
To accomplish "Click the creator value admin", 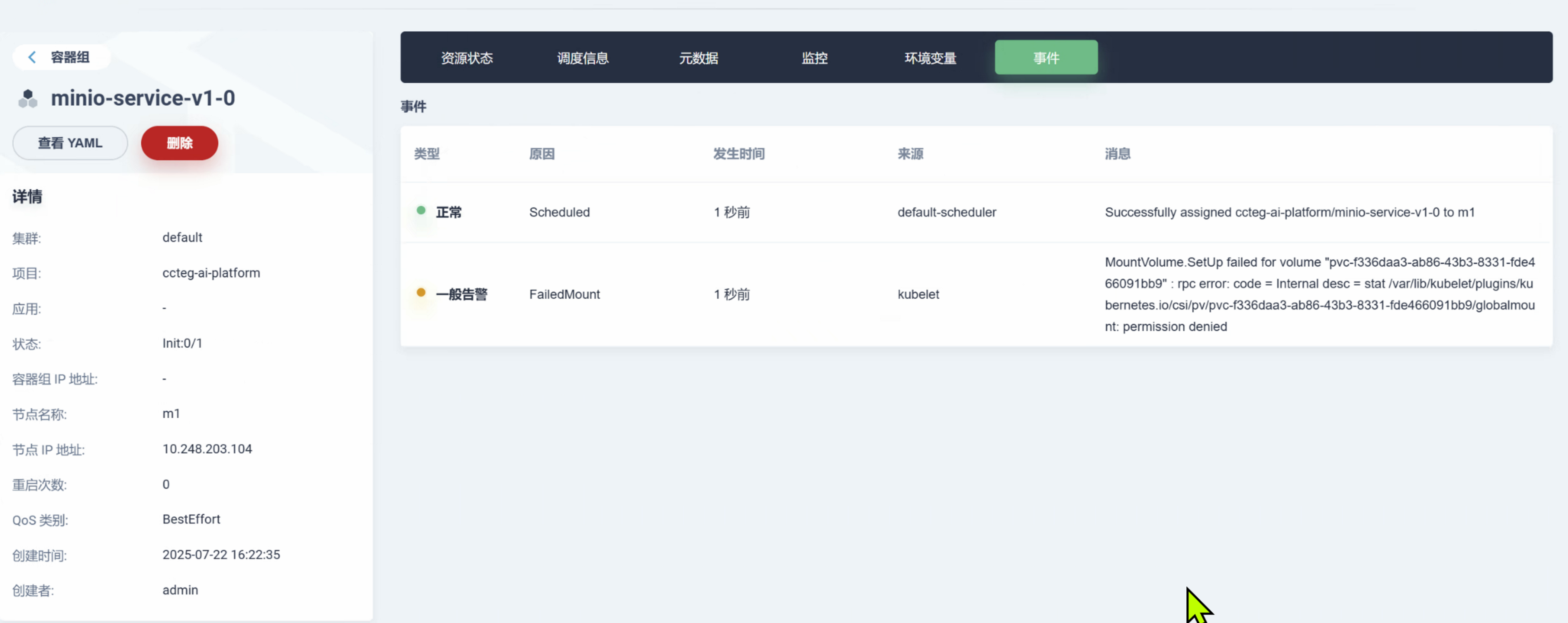I will point(180,590).
